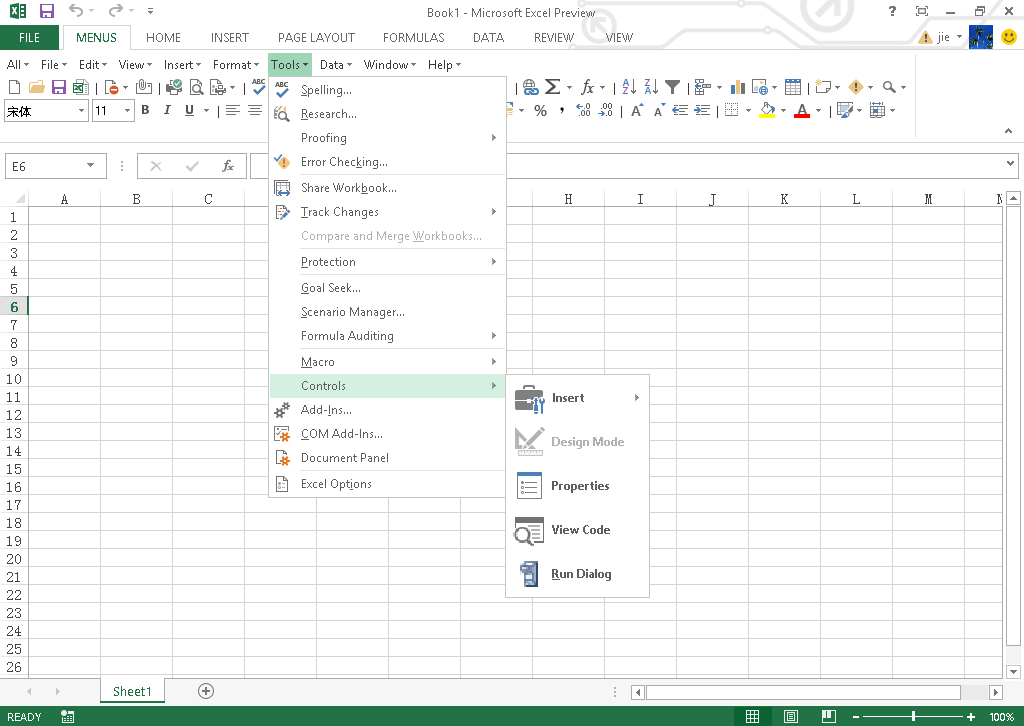Click the Open folder icon in toolbar
Image resolution: width=1024 pixels, height=726 pixels.
point(37,87)
